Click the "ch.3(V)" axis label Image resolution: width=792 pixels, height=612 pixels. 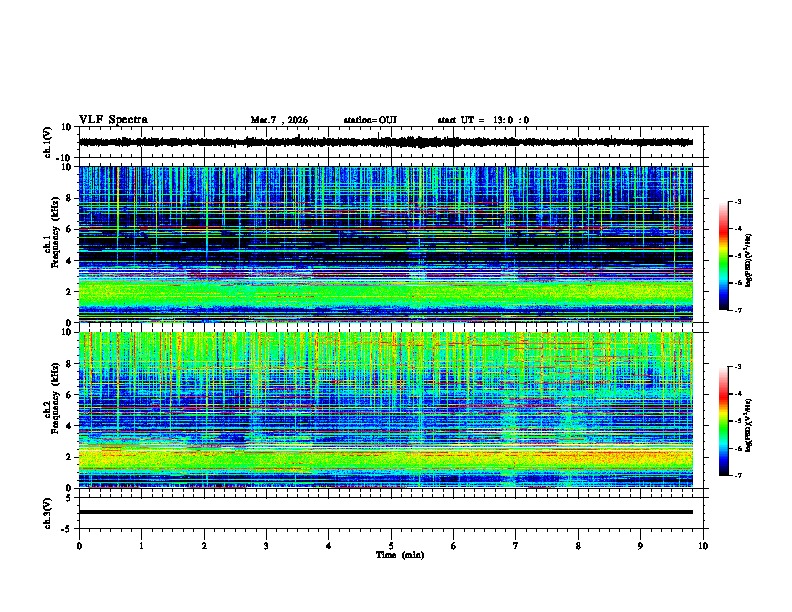(x=48, y=513)
